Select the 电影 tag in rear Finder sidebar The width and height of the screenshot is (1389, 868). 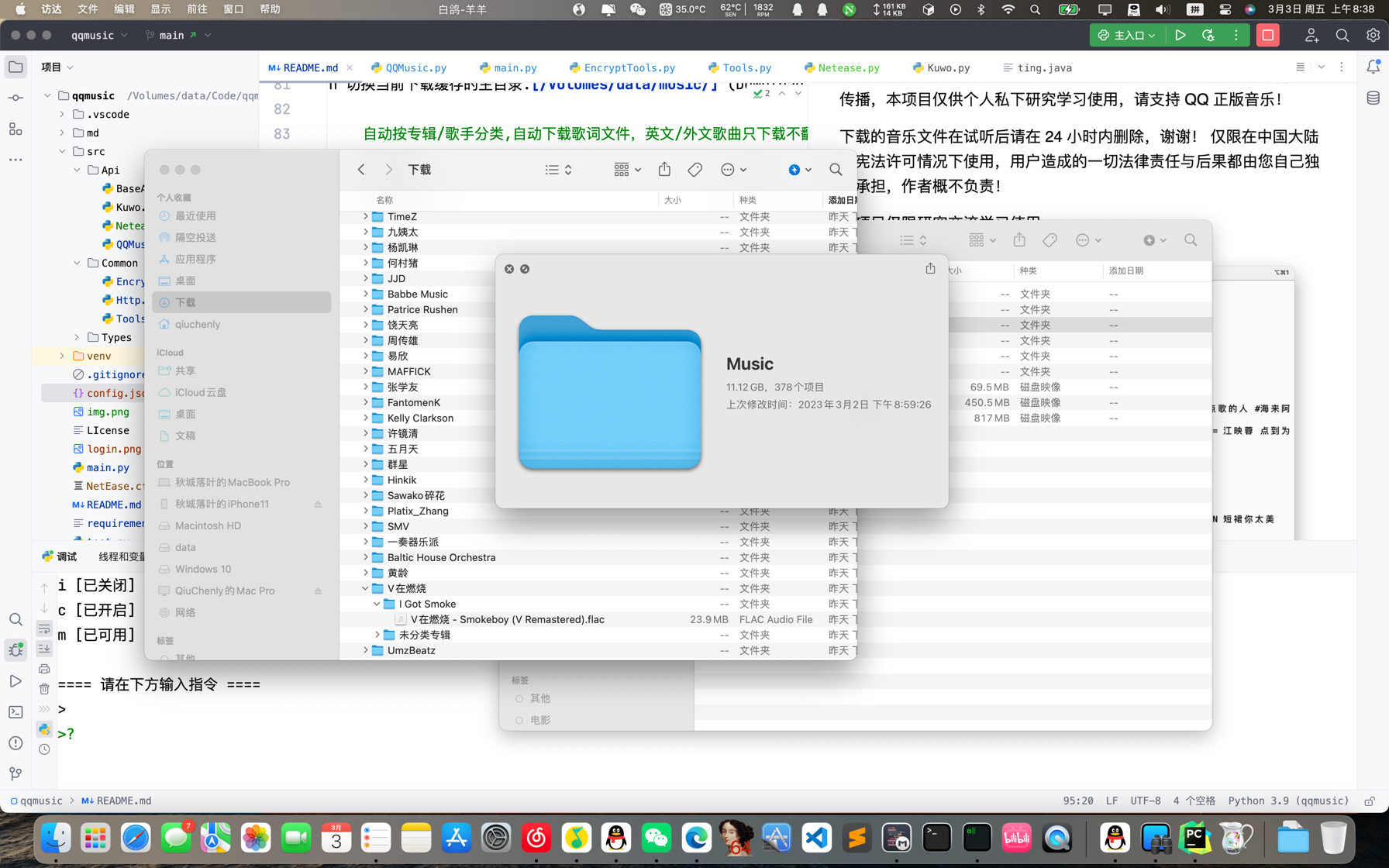click(539, 720)
